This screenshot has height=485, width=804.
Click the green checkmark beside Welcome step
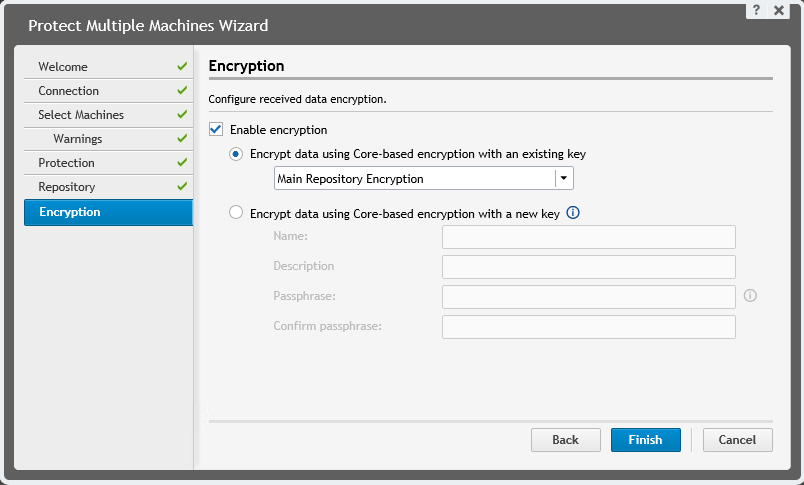point(182,67)
